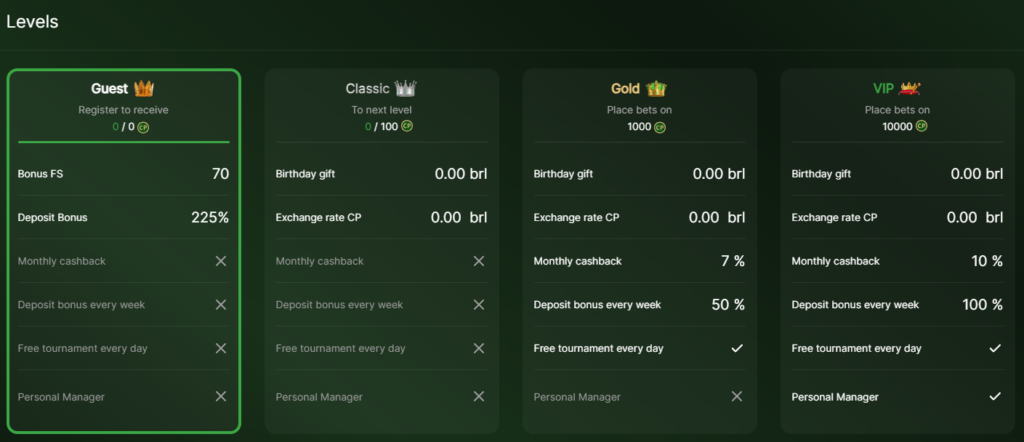This screenshot has height=442, width=1024.
Task: Click the Gold Monthly cashback 7 % value
Action: click(733, 261)
